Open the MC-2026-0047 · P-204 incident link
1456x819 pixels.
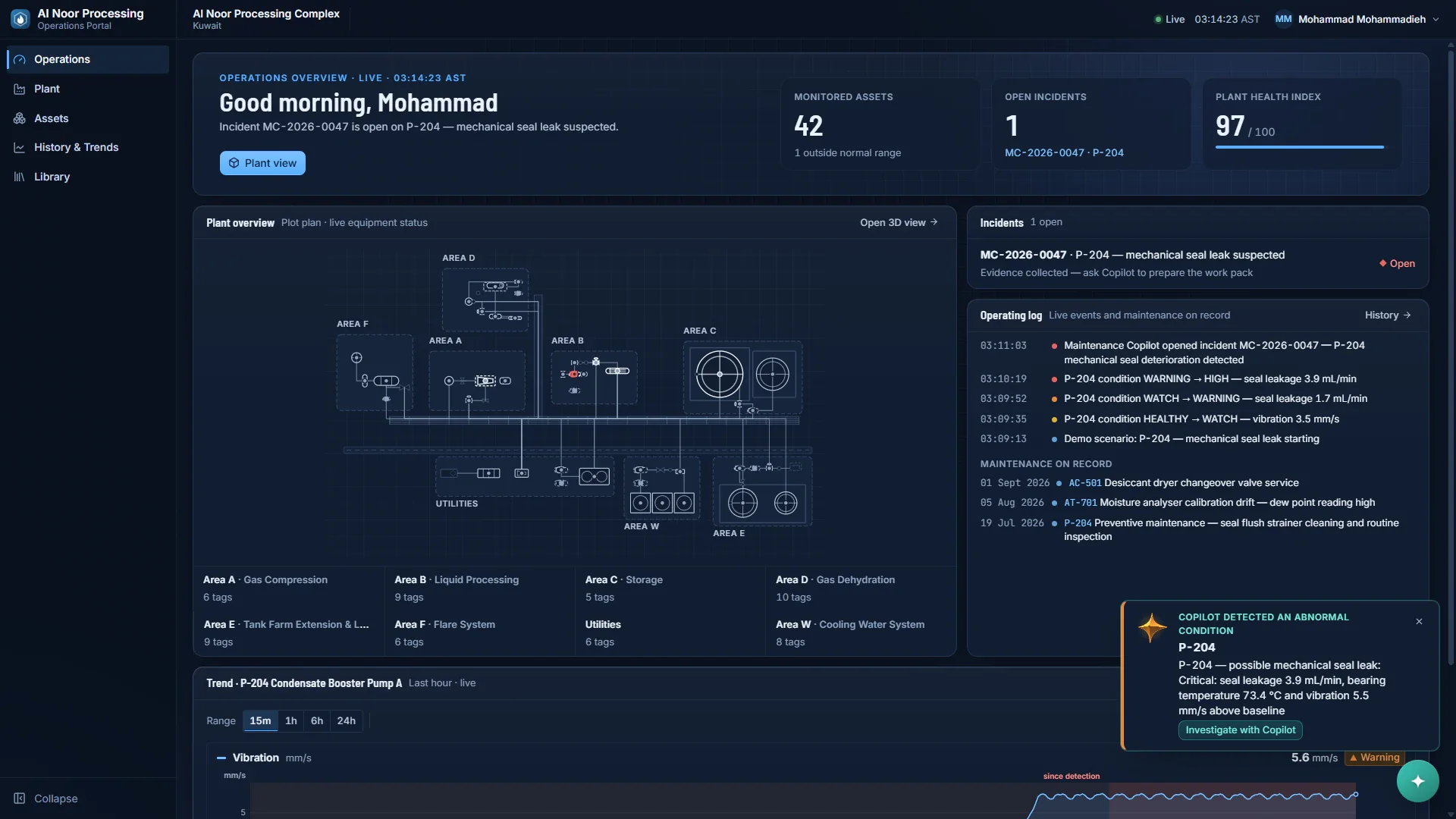(1064, 152)
